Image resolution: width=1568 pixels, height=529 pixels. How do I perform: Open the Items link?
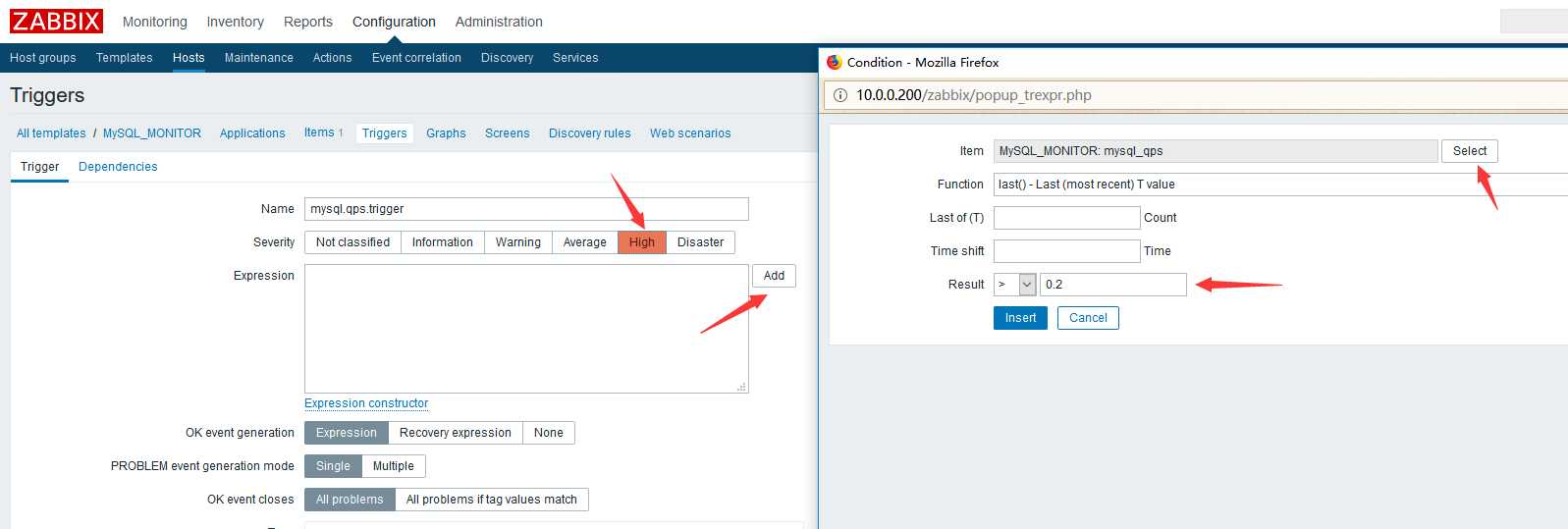click(319, 132)
